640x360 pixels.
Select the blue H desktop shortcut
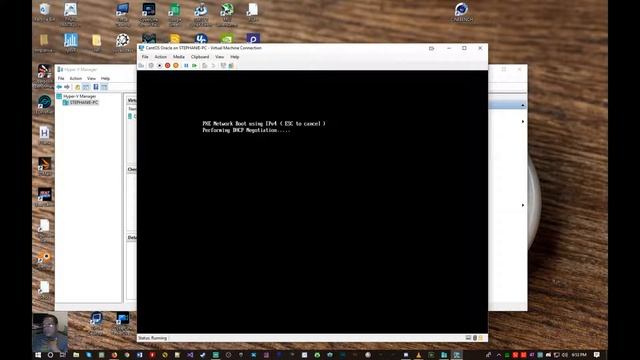(x=44, y=136)
